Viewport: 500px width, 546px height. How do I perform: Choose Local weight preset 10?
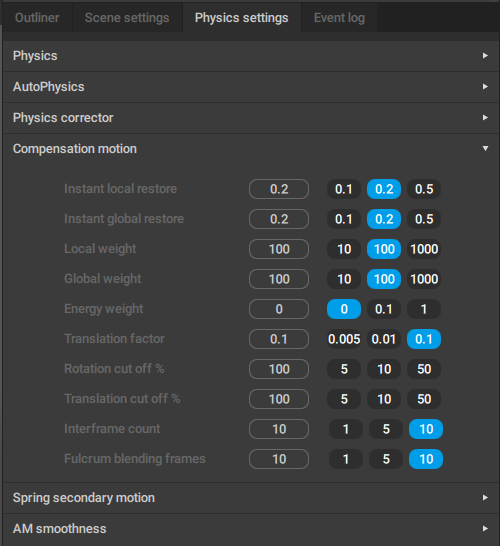[344, 249]
